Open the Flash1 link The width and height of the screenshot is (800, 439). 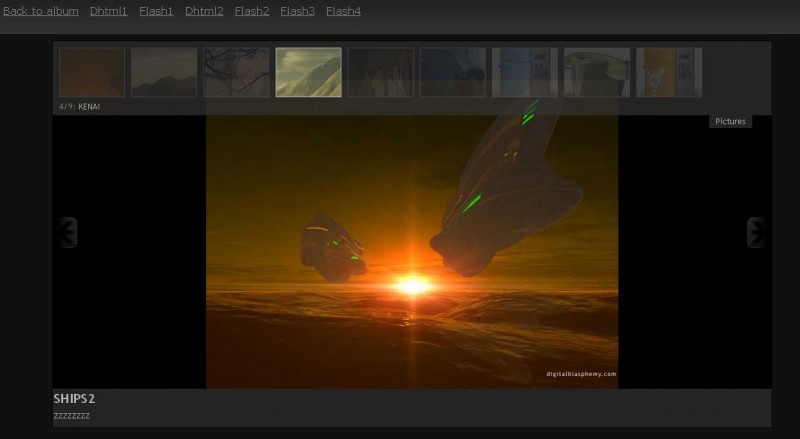[156, 11]
